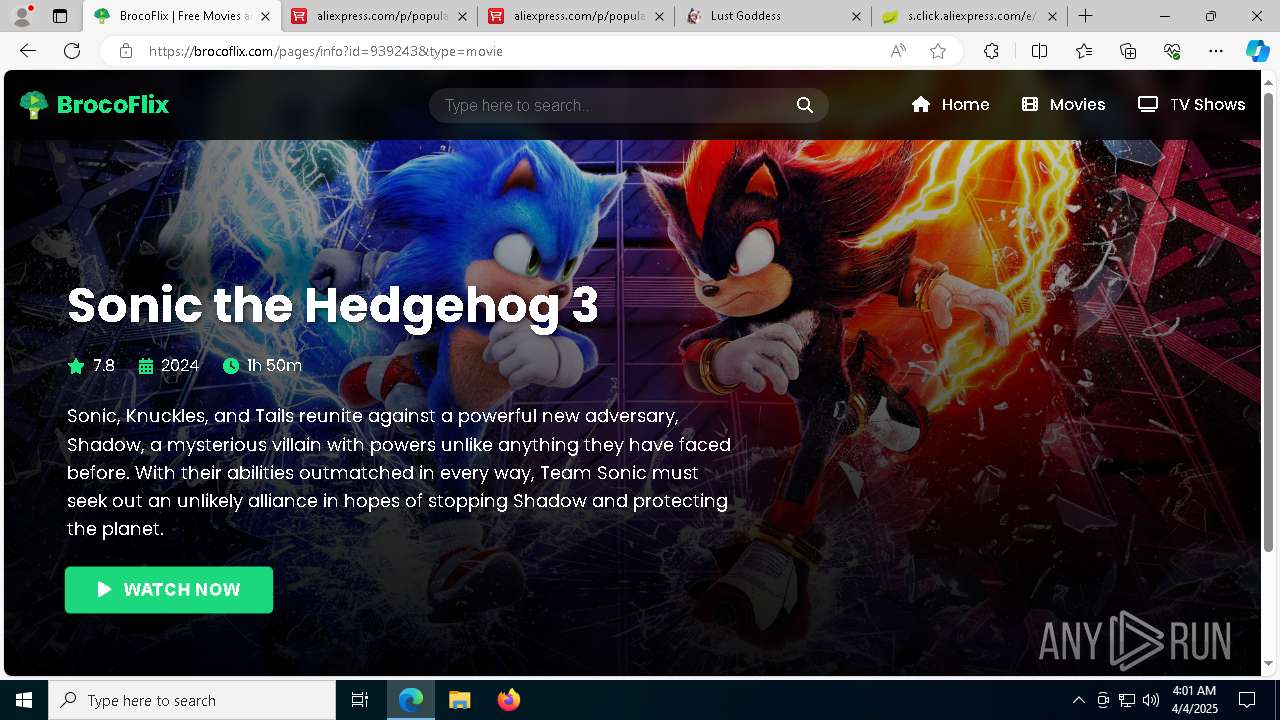Open the Collections icon
1280x720 pixels.
pos(1128,51)
